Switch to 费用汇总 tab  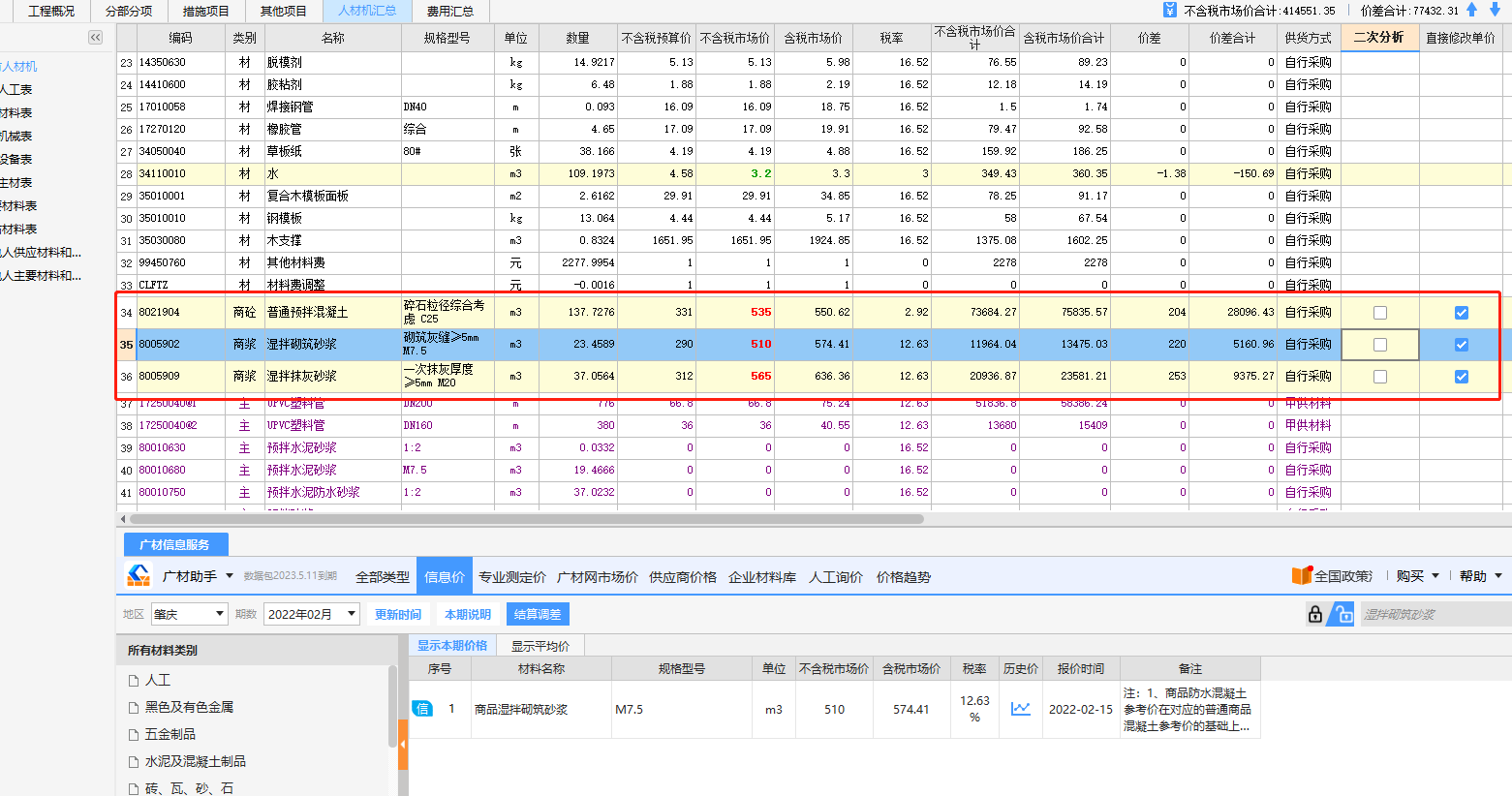[450, 12]
